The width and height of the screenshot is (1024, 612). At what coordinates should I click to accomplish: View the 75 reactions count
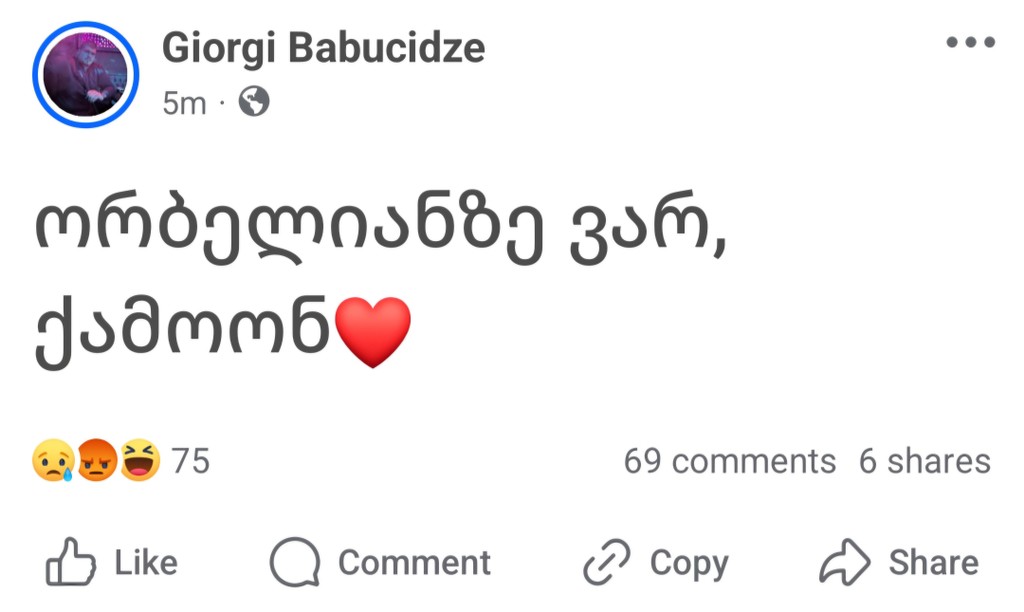point(190,462)
